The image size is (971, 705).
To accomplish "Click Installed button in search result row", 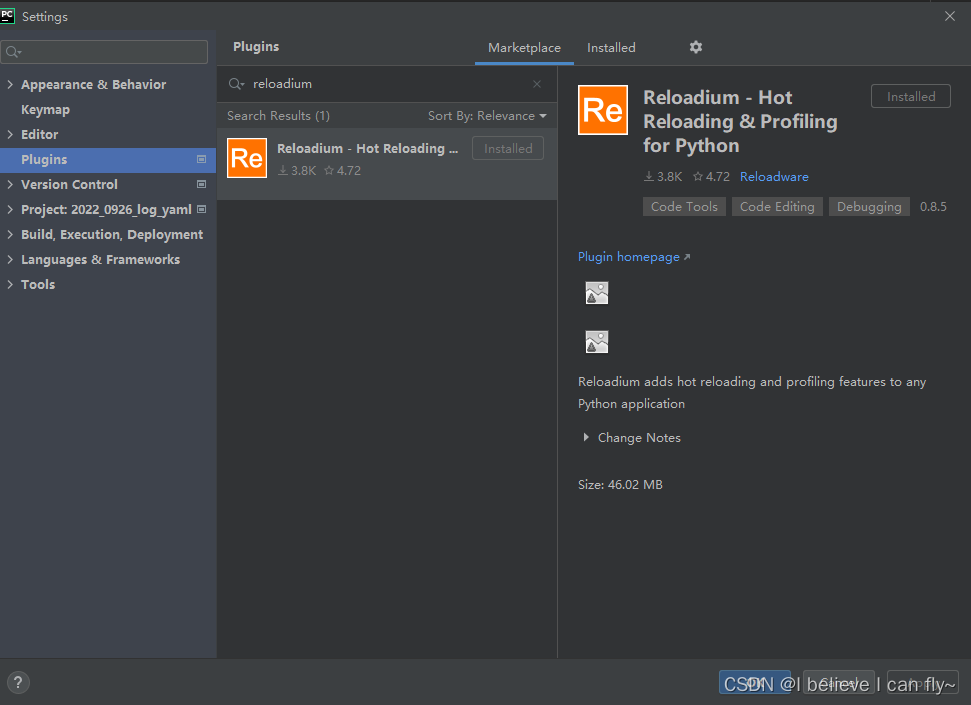I will point(508,149).
